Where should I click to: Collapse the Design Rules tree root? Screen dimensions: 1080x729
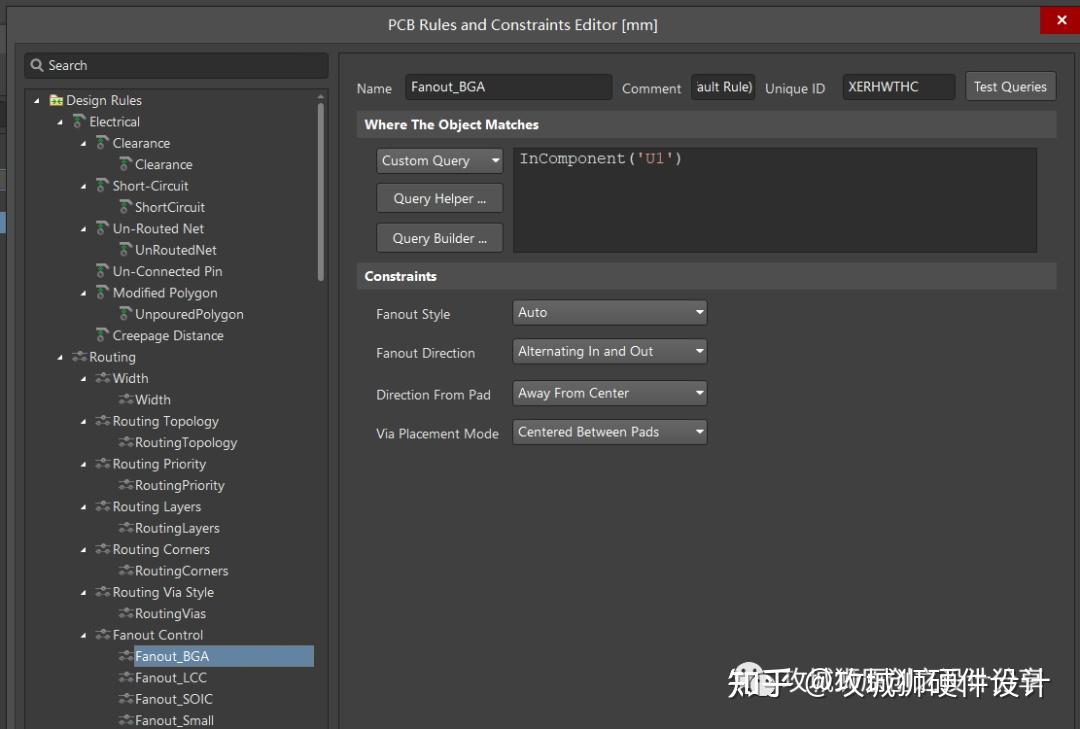pos(36,100)
